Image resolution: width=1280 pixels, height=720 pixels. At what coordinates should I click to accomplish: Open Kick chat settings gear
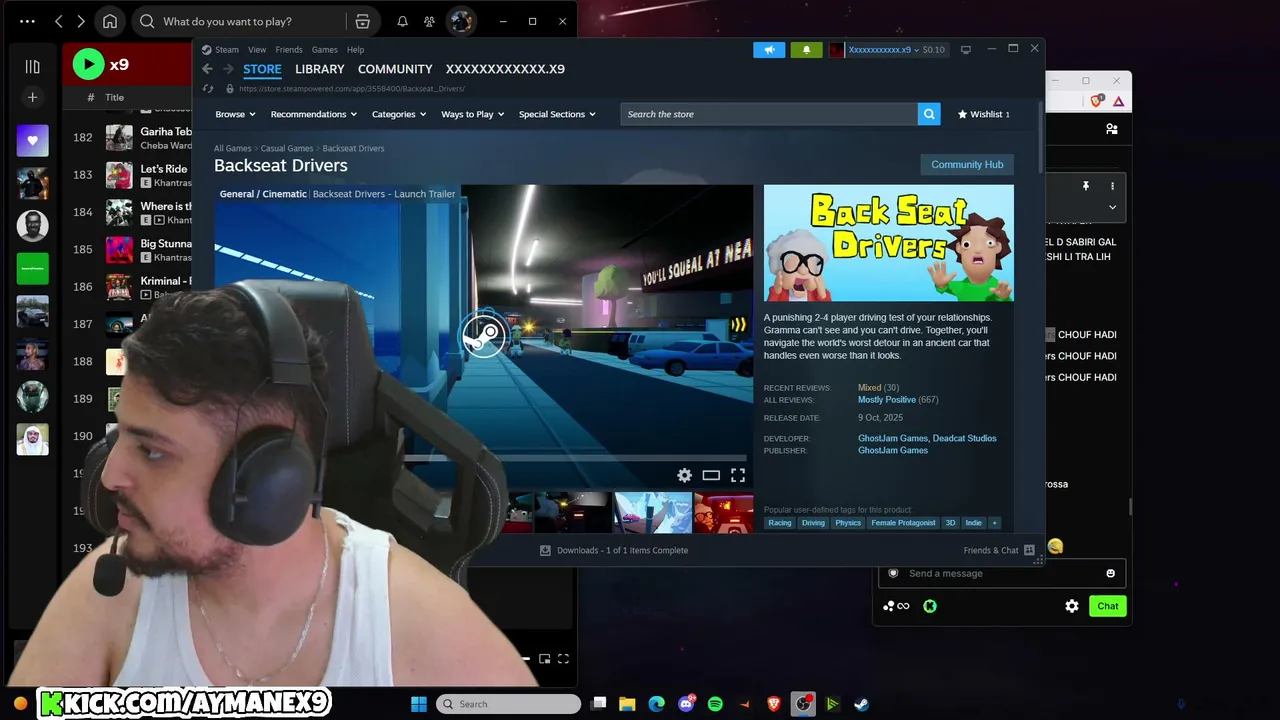click(1072, 606)
